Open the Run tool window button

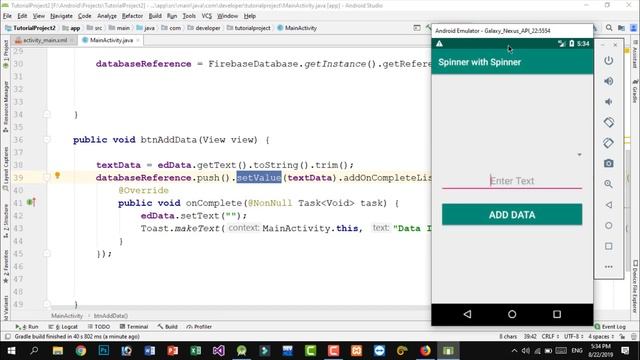coord(27,327)
